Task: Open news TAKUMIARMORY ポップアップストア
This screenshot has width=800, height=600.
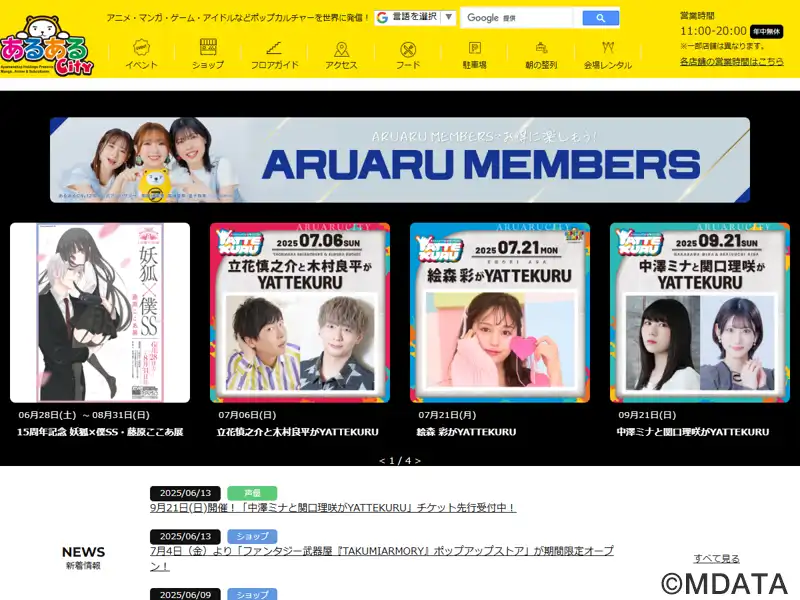Action: [382, 558]
